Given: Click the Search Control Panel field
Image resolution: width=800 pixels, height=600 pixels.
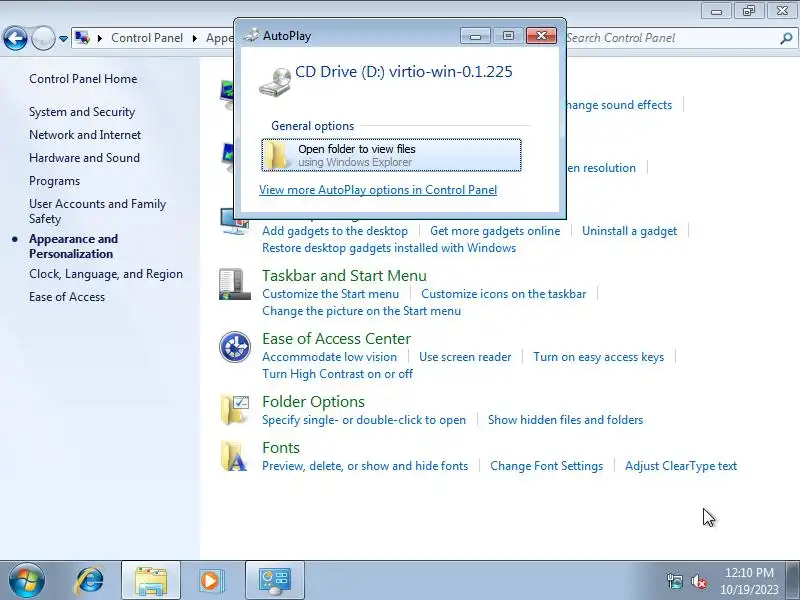Looking at the screenshot, I should point(671,38).
